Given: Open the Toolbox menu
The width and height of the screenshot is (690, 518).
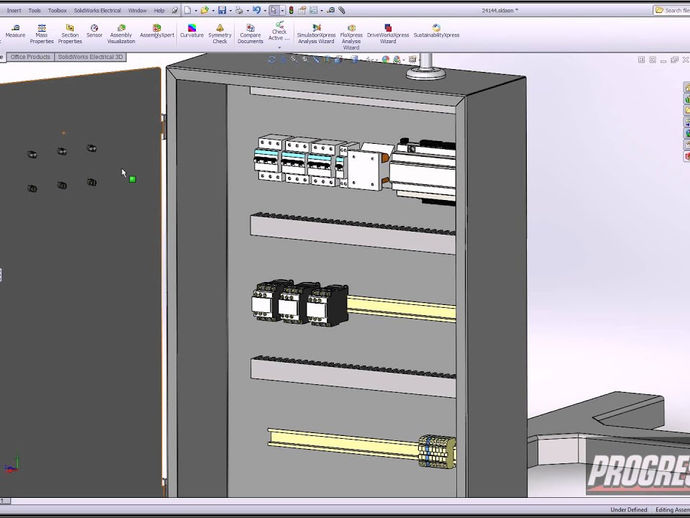Looking at the screenshot, I should coord(57,11).
